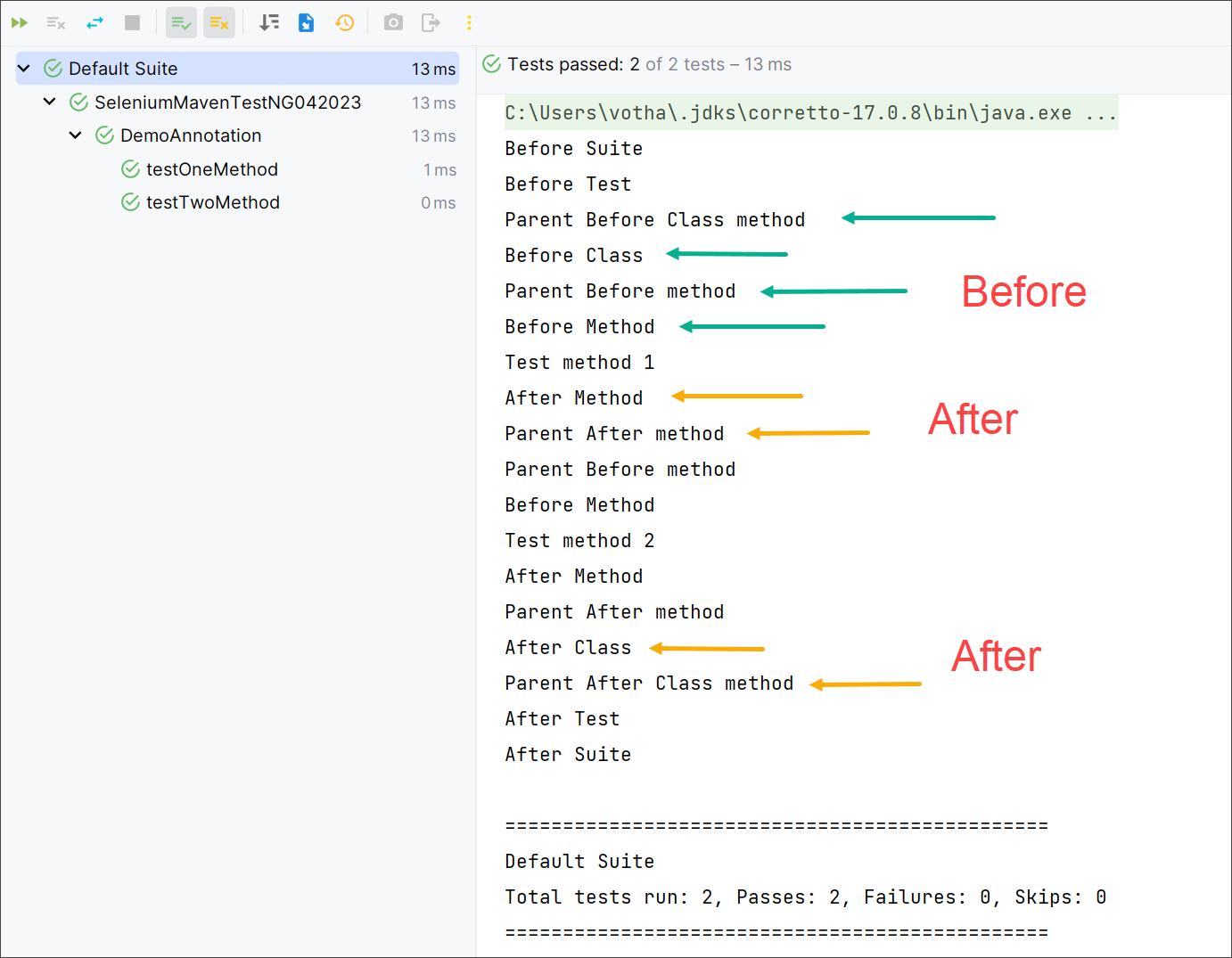Click 'After Class' console line
1232x958 pixels.
[568, 648]
